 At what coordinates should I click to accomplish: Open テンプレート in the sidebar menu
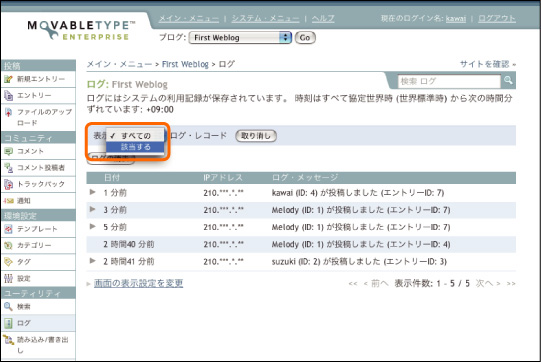click(x=37, y=229)
